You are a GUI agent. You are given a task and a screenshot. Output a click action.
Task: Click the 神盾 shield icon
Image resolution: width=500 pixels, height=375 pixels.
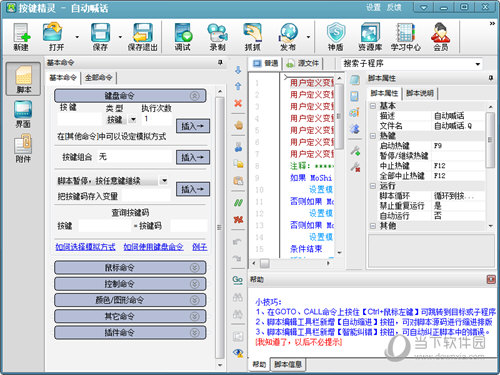click(335, 37)
